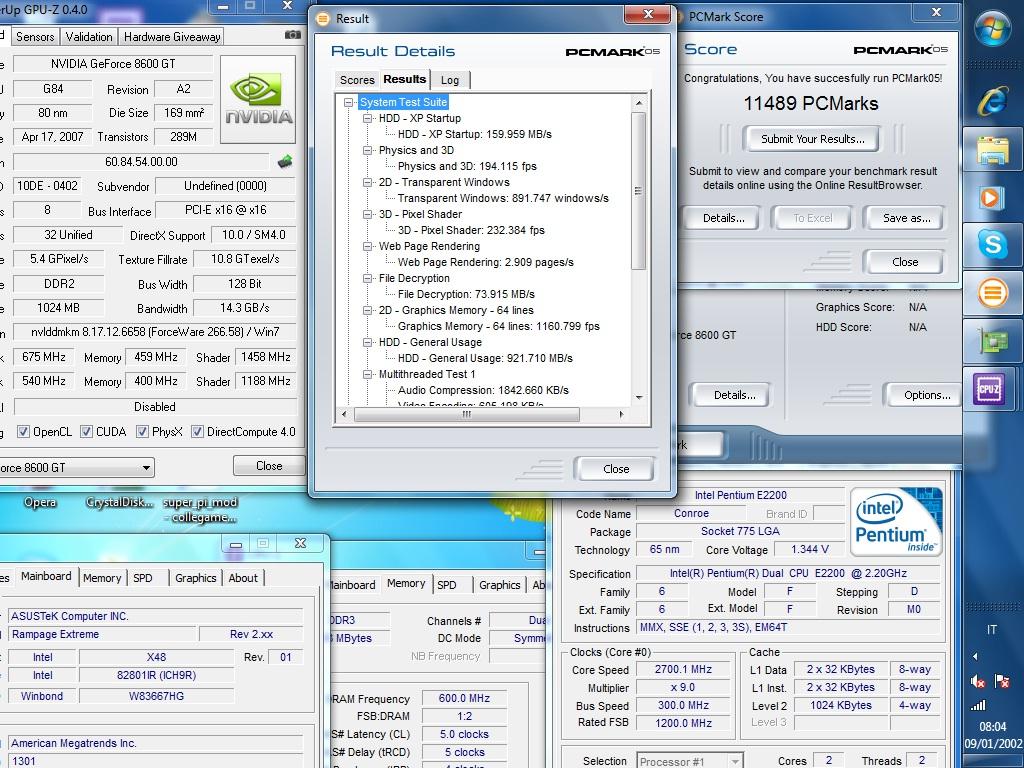
Task: Collapse the HDD - XP Startup node
Action: (368, 118)
